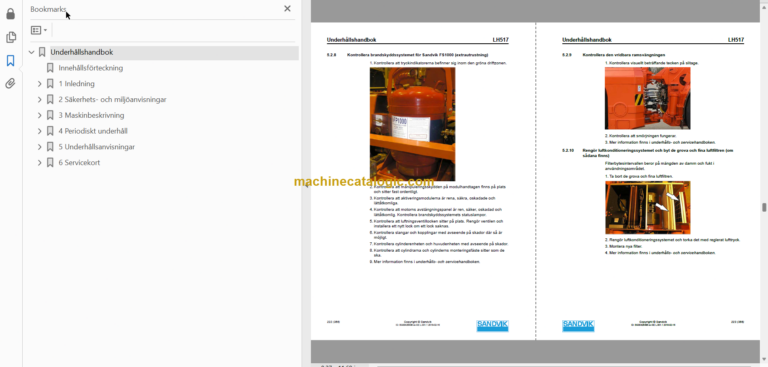This screenshot has width=768, height=367.
Task: Expand the 3 Maskinbeskrivning bookmark
Action: (40, 115)
